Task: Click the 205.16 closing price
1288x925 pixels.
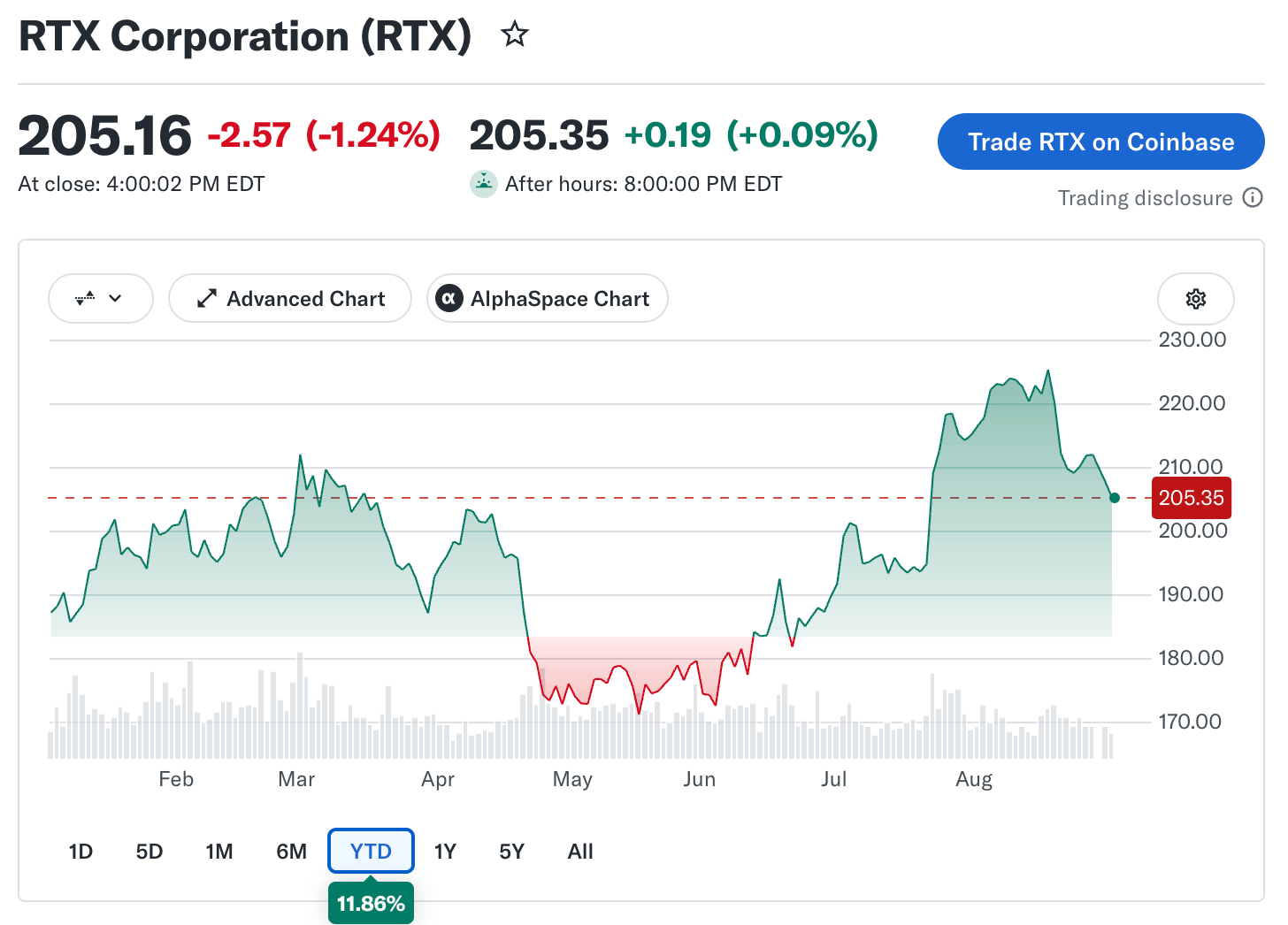Action: coord(104,135)
